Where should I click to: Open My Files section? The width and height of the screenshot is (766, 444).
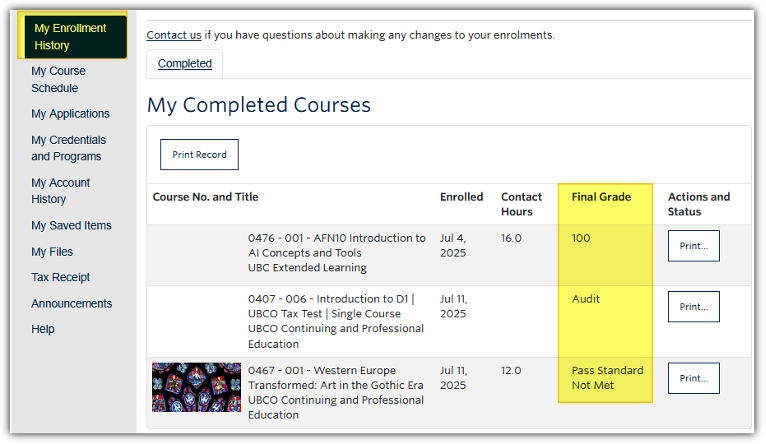coord(52,252)
